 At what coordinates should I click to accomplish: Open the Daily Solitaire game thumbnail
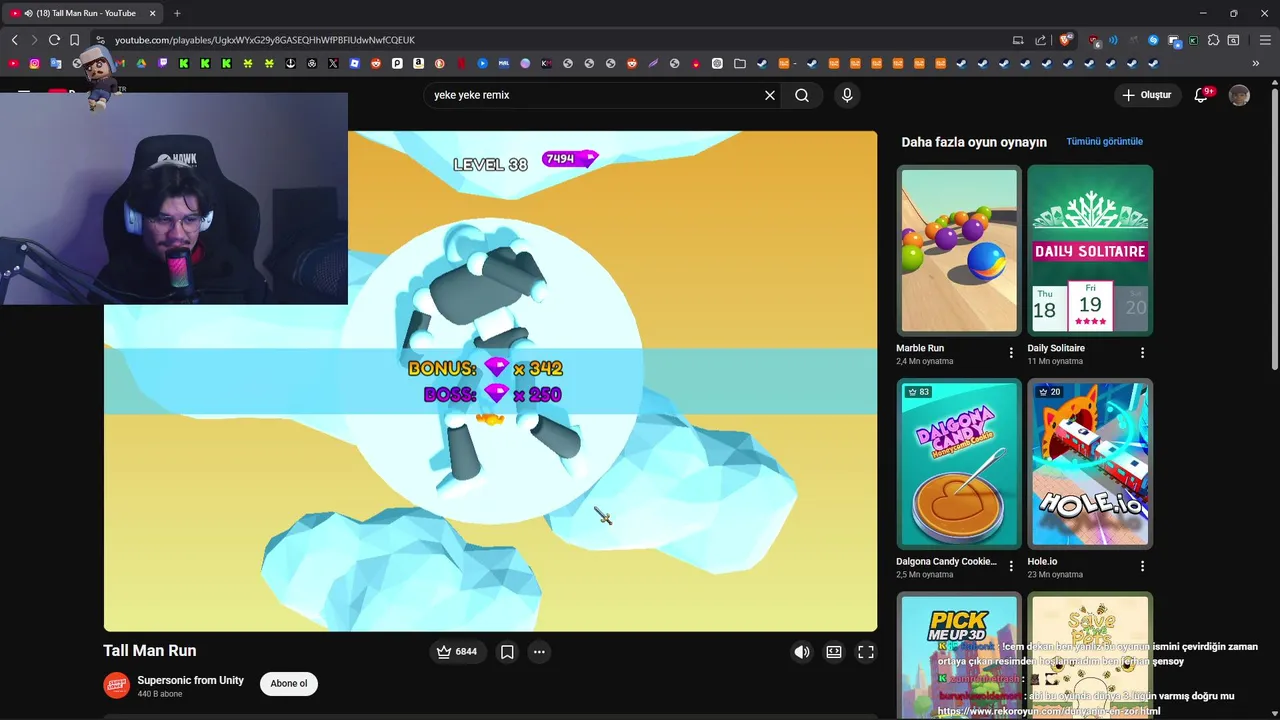point(1090,250)
